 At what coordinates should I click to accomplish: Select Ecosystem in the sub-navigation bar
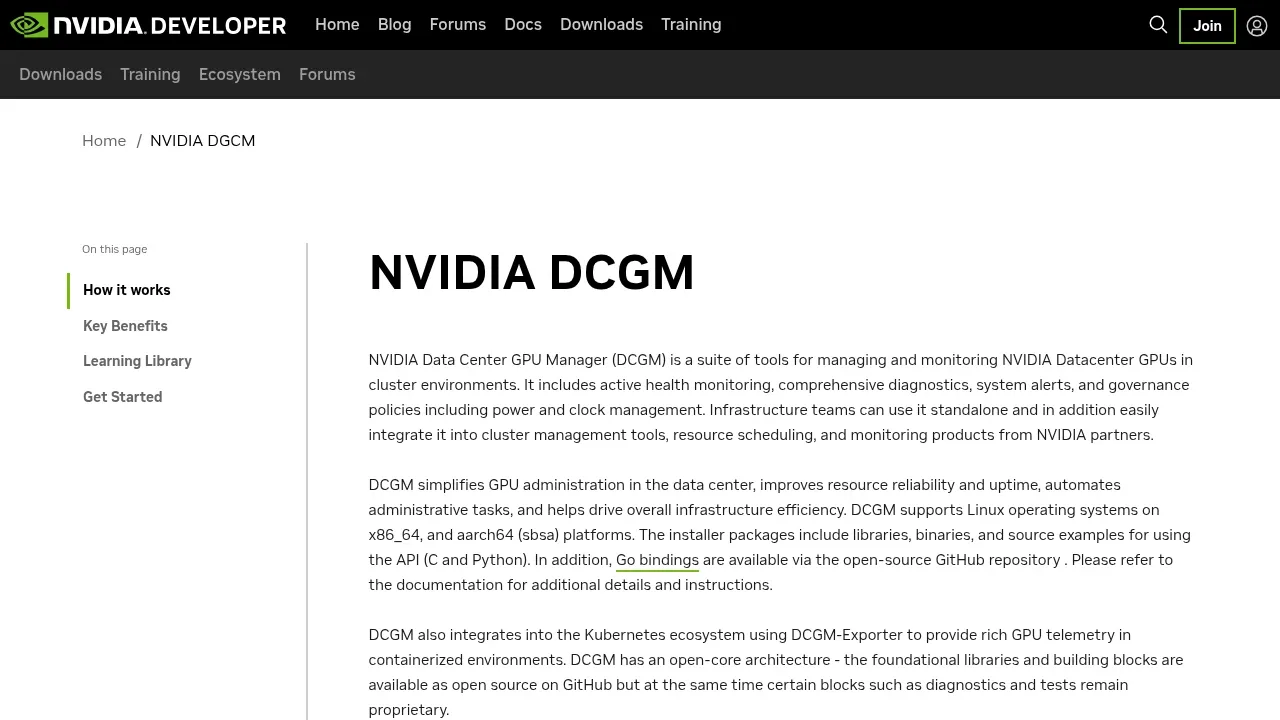[240, 75]
